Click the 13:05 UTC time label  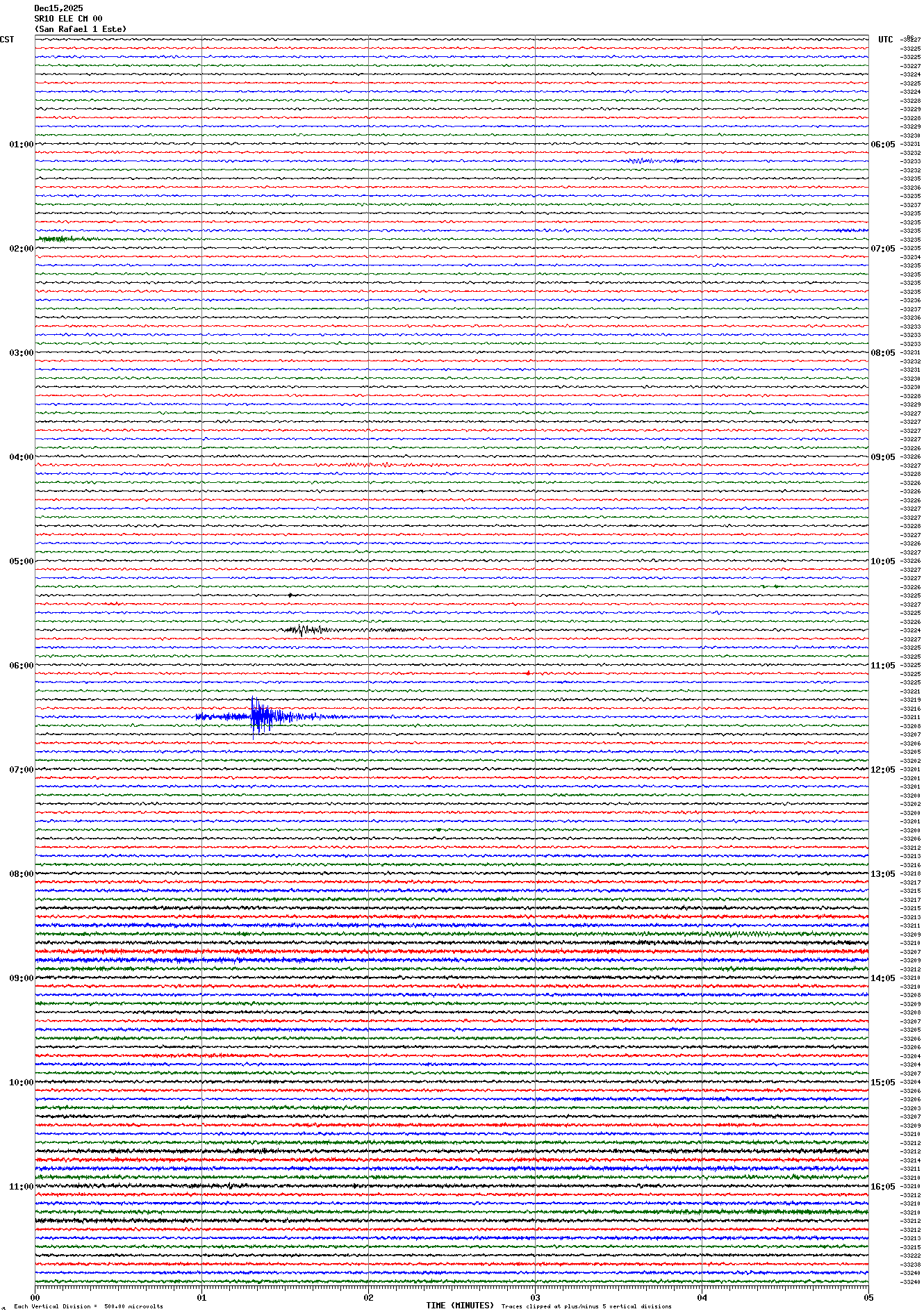(x=883, y=874)
